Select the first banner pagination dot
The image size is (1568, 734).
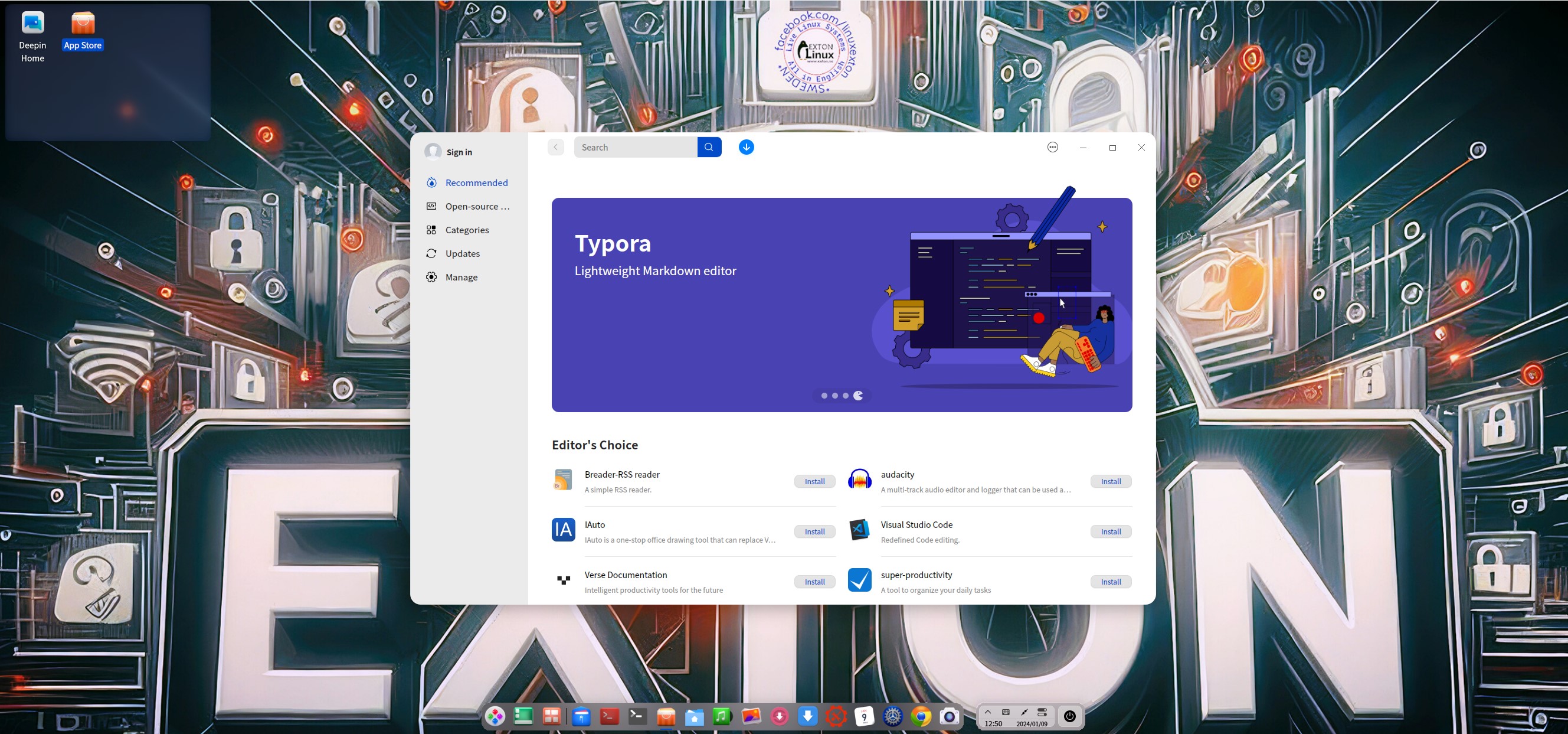pos(824,396)
